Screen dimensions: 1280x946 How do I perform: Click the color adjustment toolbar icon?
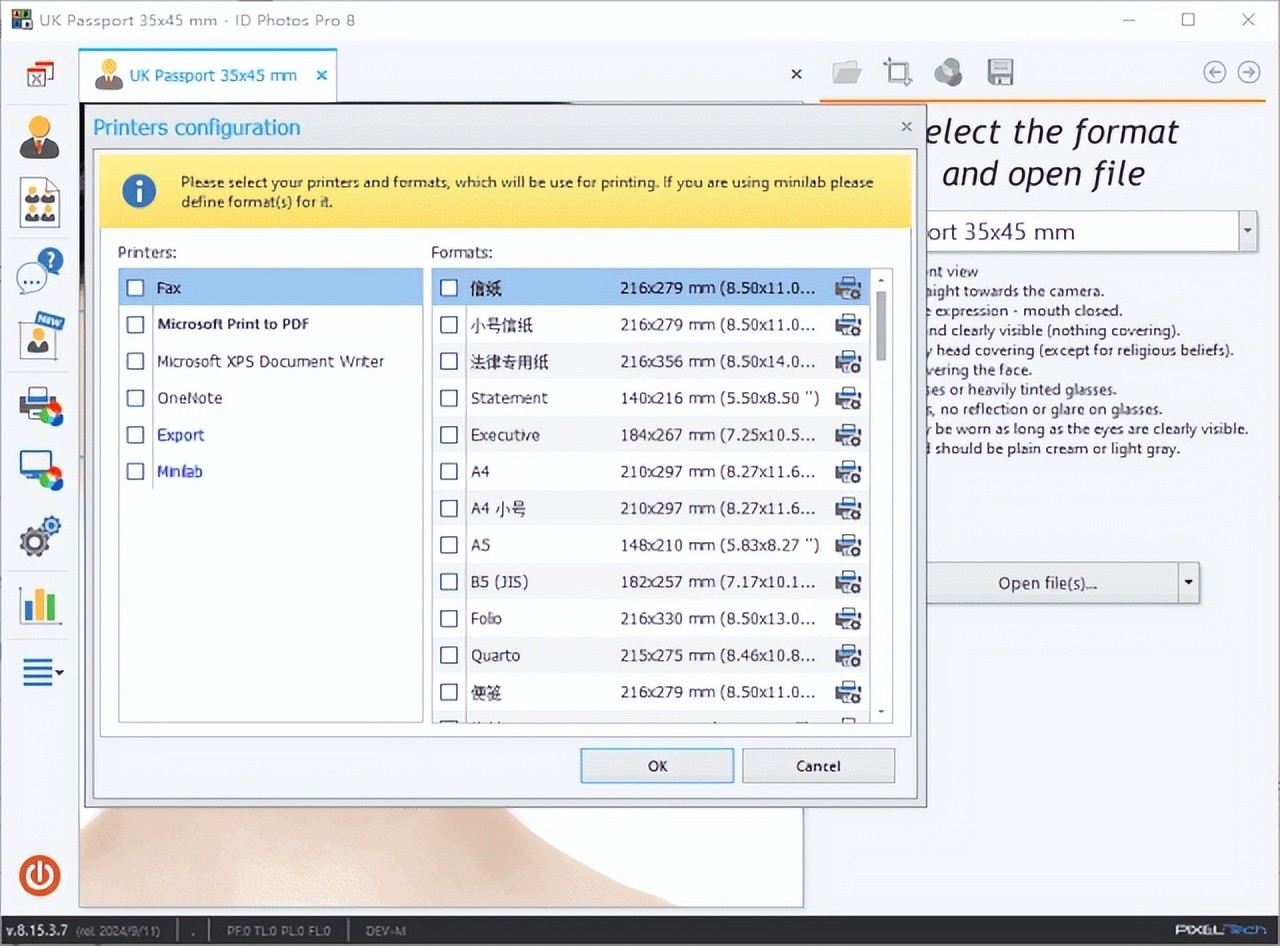[x=948, y=72]
